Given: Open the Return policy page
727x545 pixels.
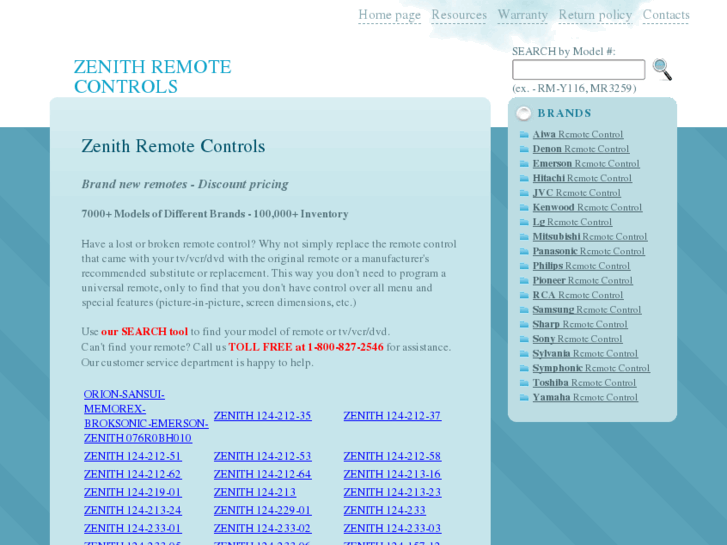Looking at the screenshot, I should (x=595, y=15).
